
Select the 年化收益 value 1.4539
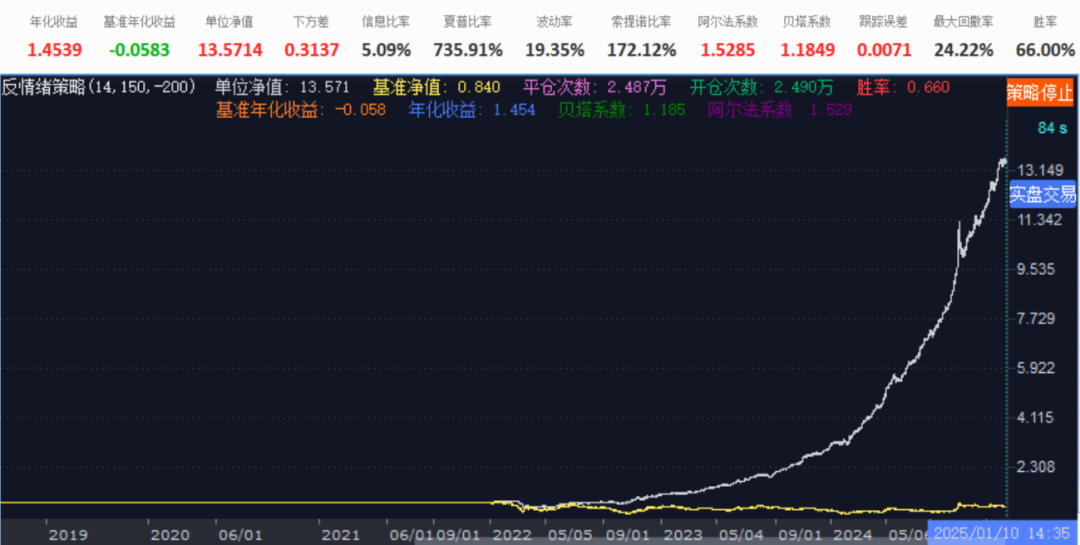click(54, 50)
